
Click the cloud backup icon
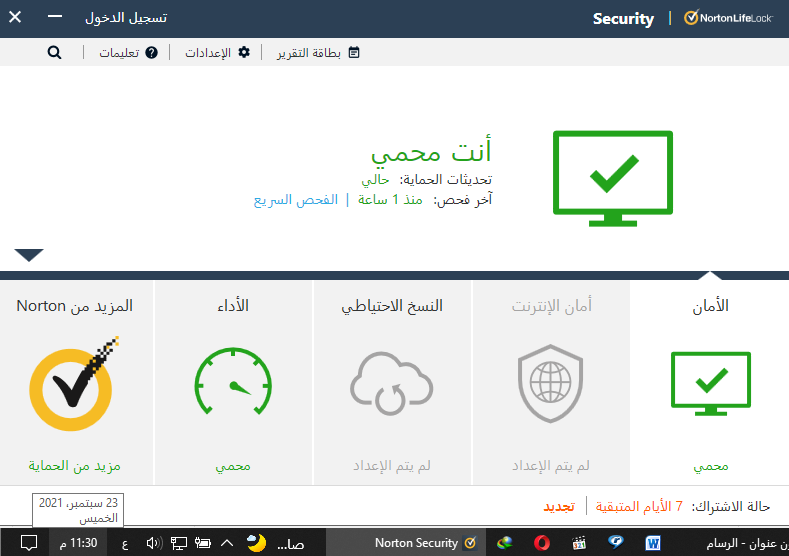(x=391, y=383)
